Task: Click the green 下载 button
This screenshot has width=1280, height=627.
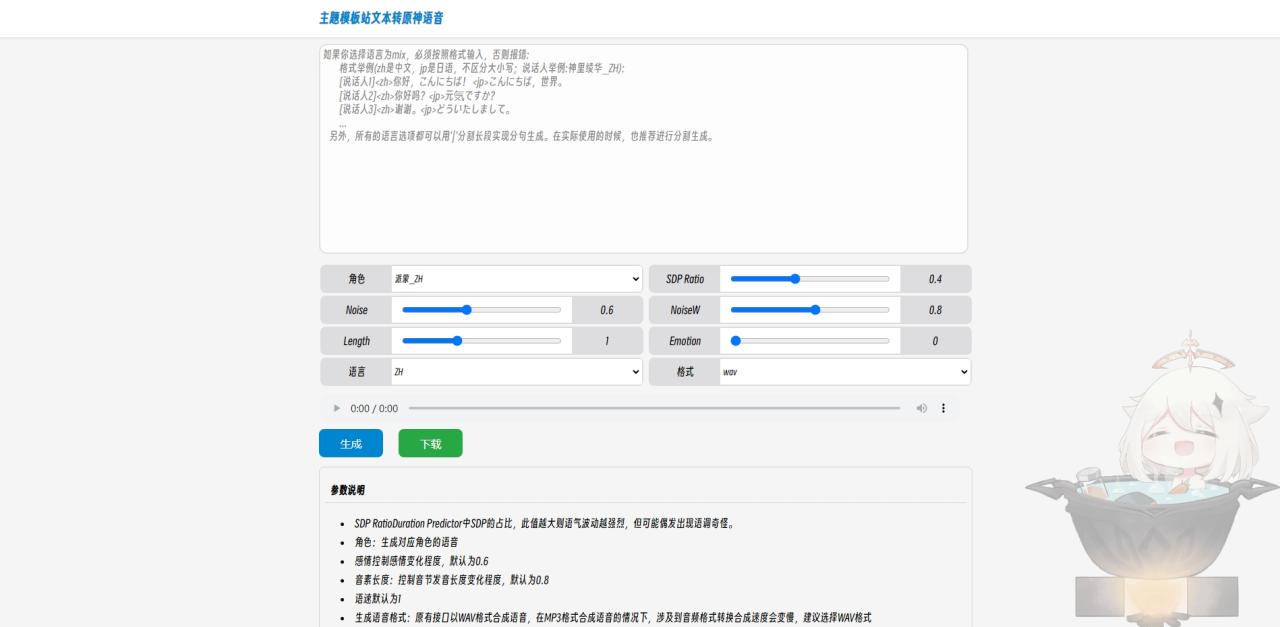Action: (430, 443)
